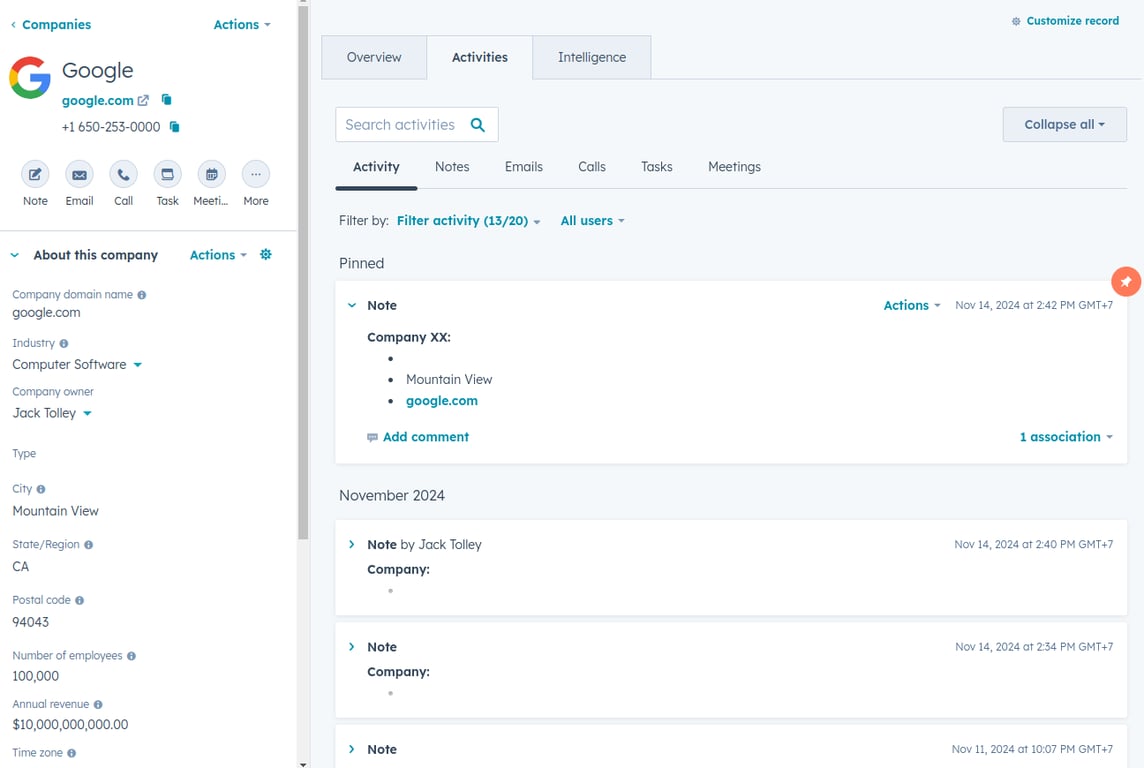Copy the company phone number
The image size is (1144, 768).
(174, 127)
